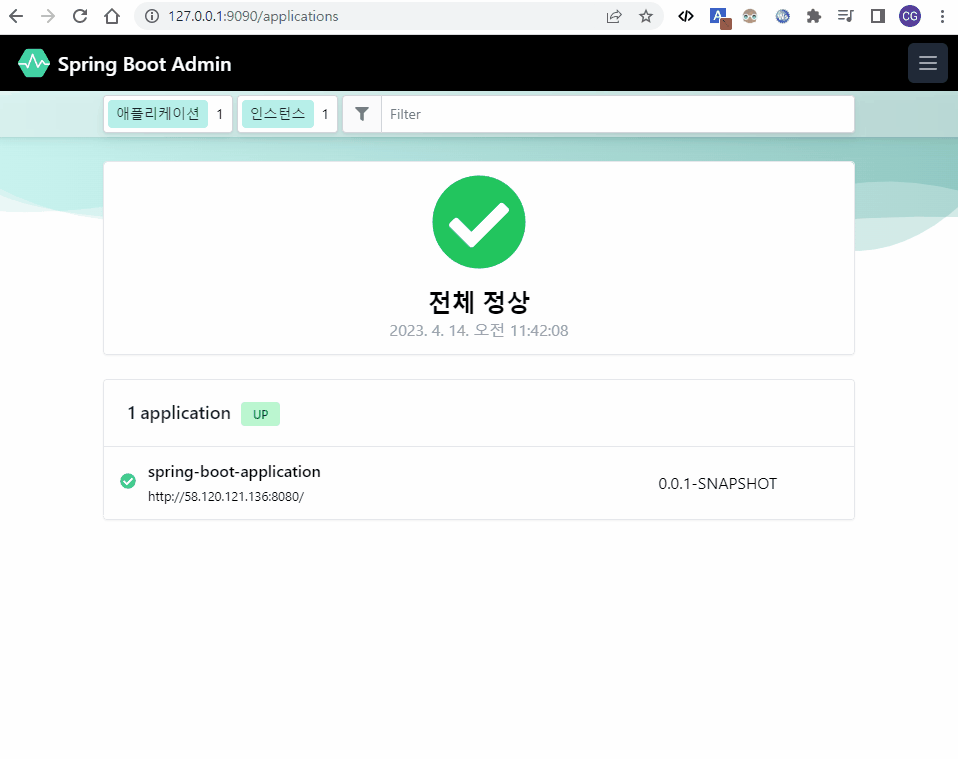Click the browser forward arrow
This screenshot has width=958, height=759.
point(48,16)
